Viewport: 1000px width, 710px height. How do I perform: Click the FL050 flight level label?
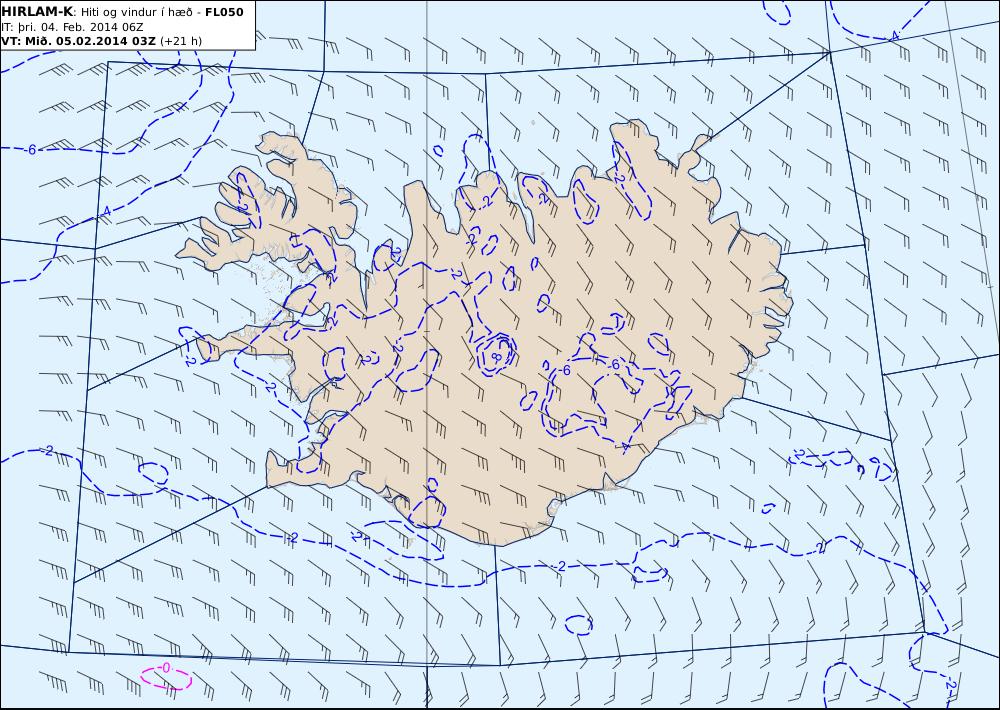pos(224,11)
